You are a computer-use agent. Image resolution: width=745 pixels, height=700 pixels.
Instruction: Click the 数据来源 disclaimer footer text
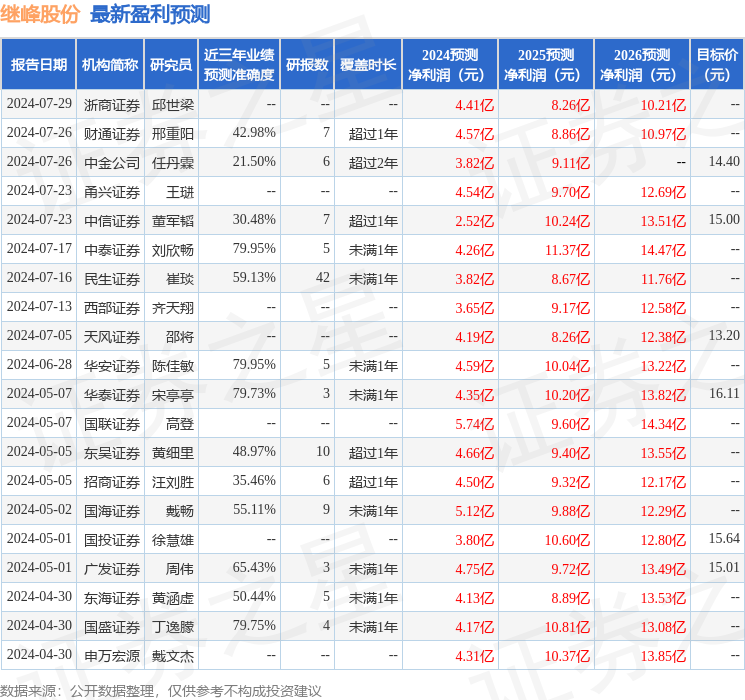161,690
